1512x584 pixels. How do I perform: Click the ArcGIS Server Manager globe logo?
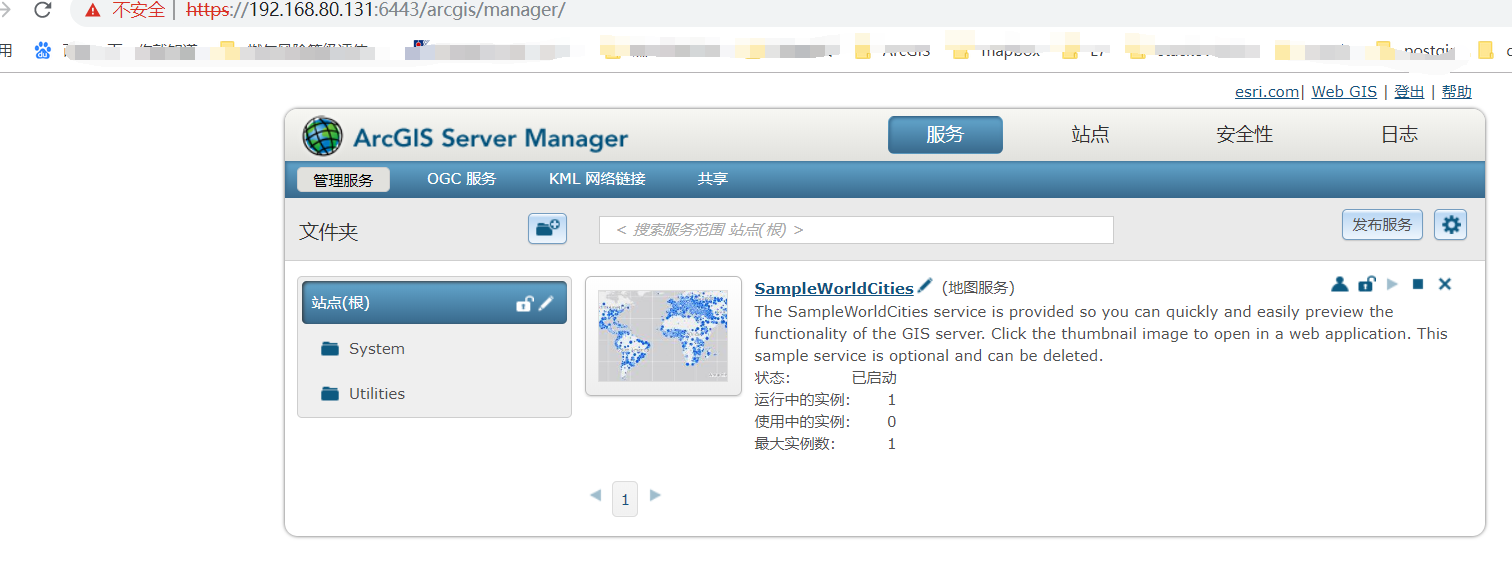pyautogui.click(x=322, y=135)
